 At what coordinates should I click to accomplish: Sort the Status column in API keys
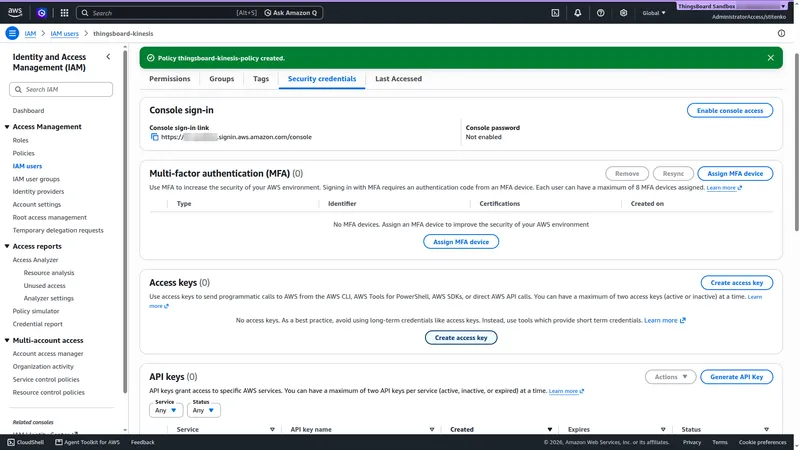tap(766, 429)
